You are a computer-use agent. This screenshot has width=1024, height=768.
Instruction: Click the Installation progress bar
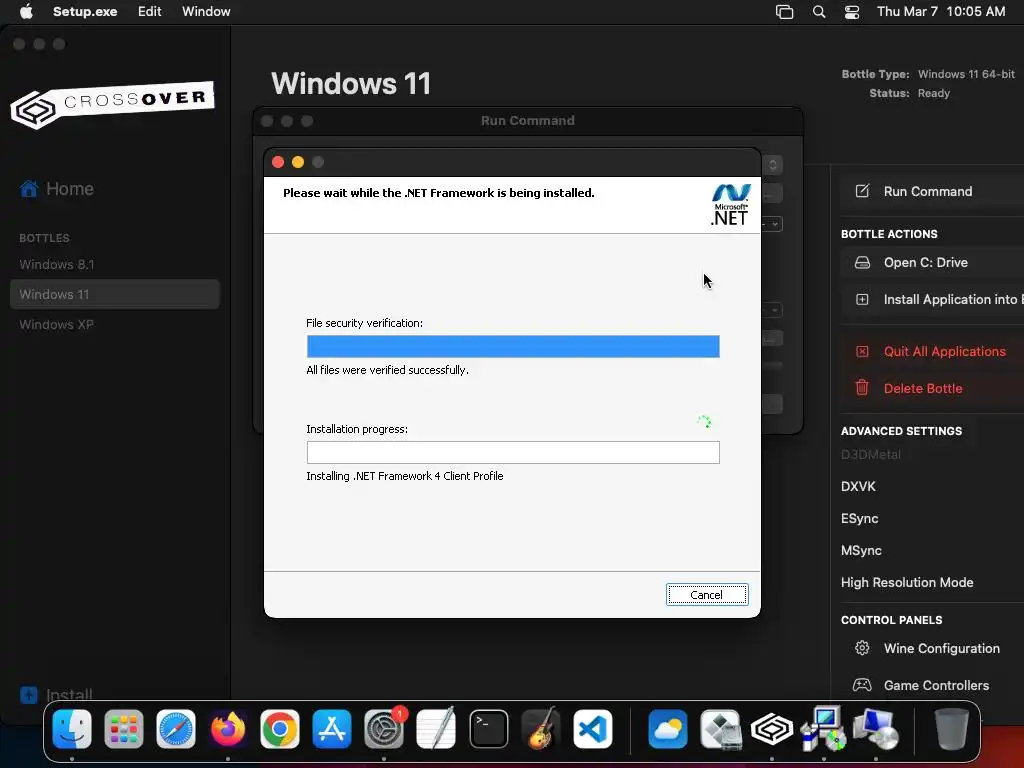[x=513, y=453]
